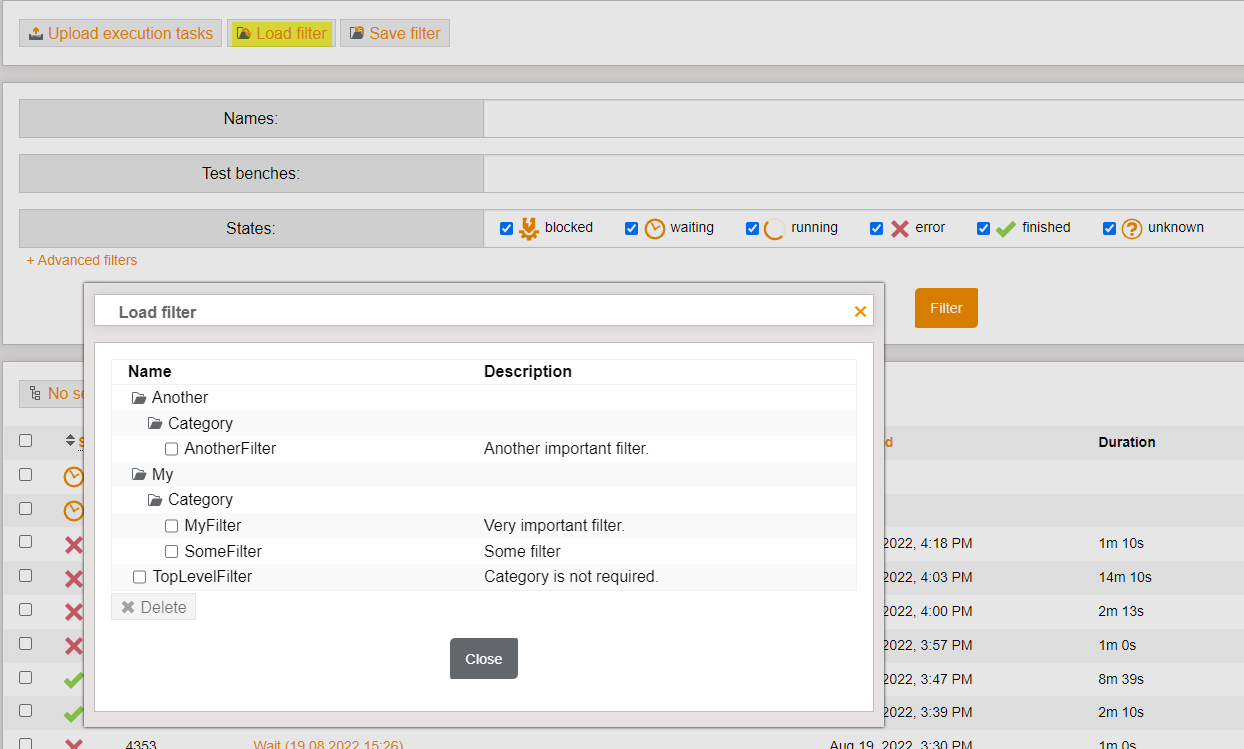Click the red error cross icon in the States row
1244x749 pixels.
[x=900, y=228]
